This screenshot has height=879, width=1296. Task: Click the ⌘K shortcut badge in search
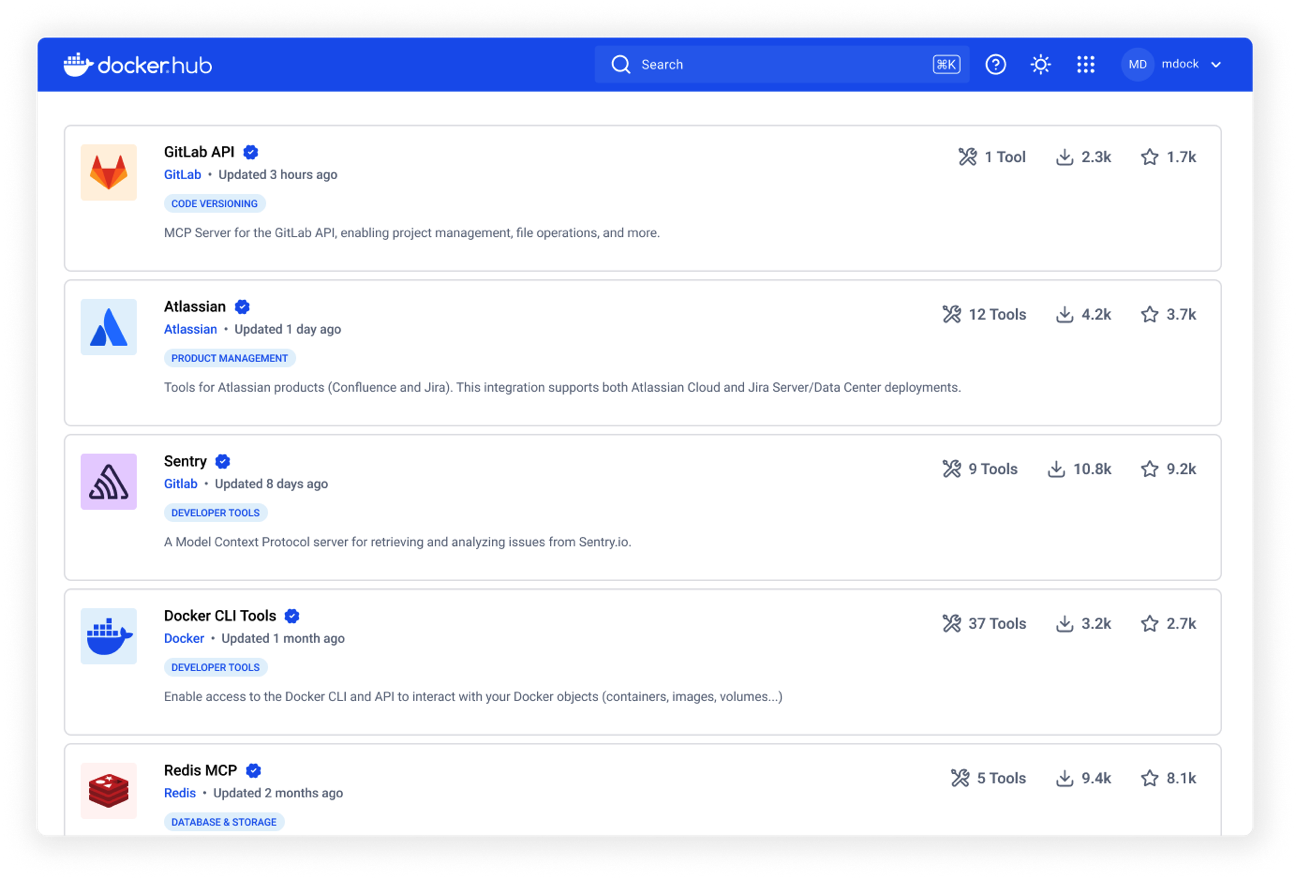tap(946, 64)
